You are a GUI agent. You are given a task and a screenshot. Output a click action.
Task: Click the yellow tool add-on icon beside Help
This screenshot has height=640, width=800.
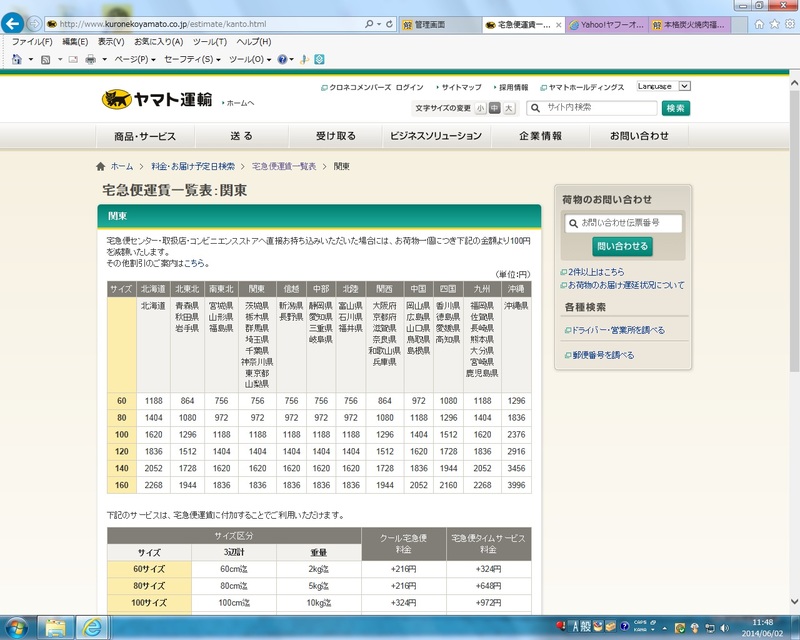click(x=304, y=60)
